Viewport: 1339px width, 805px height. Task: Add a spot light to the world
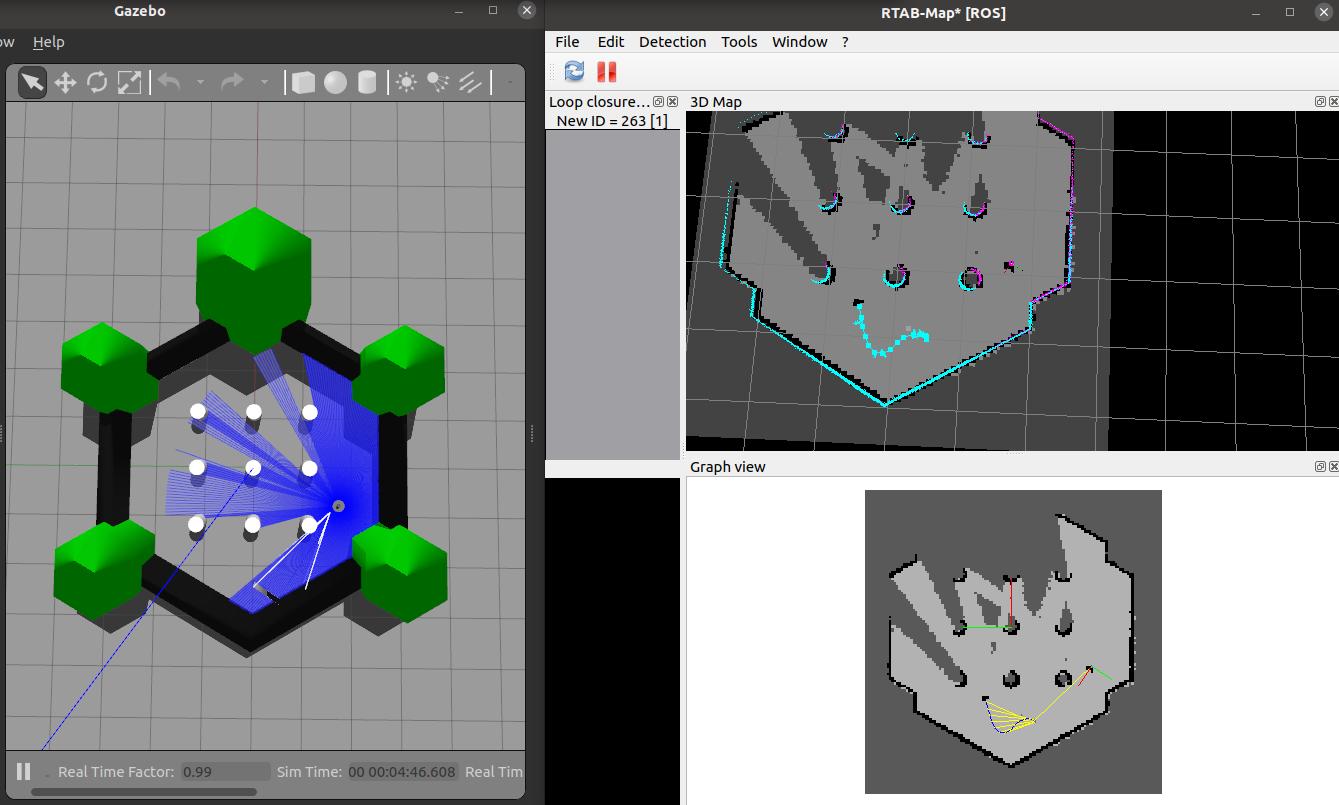pos(438,82)
